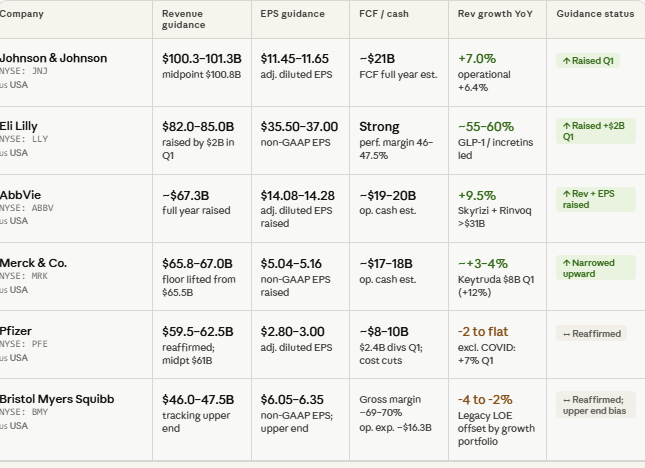The image size is (645, 468).
Task: Click the Raised Q1 status badge
Action: [588, 61]
